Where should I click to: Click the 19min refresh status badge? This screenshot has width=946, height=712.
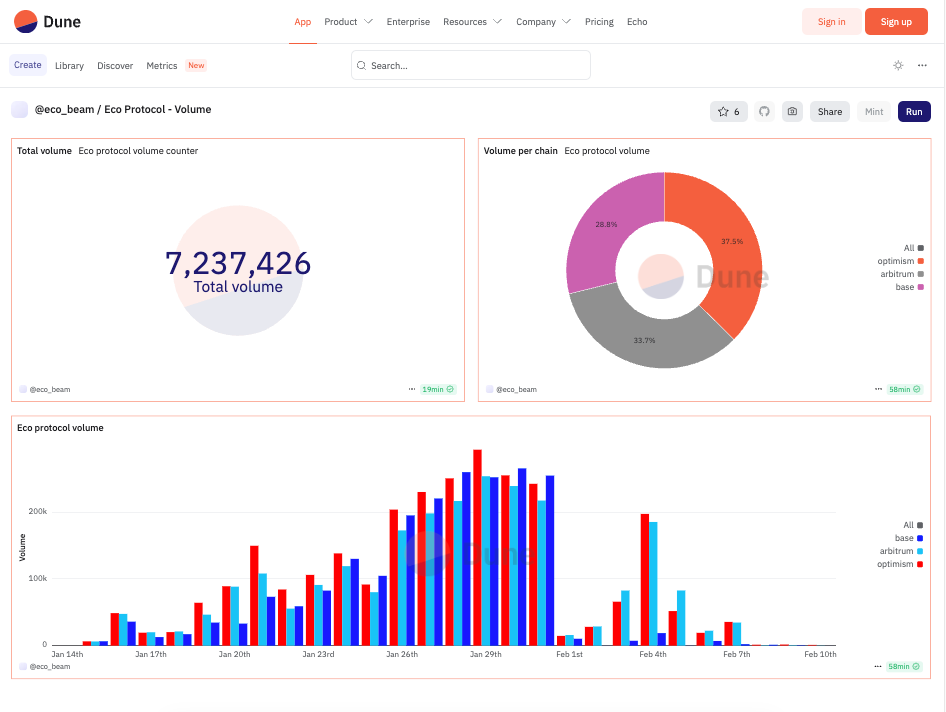[438, 389]
